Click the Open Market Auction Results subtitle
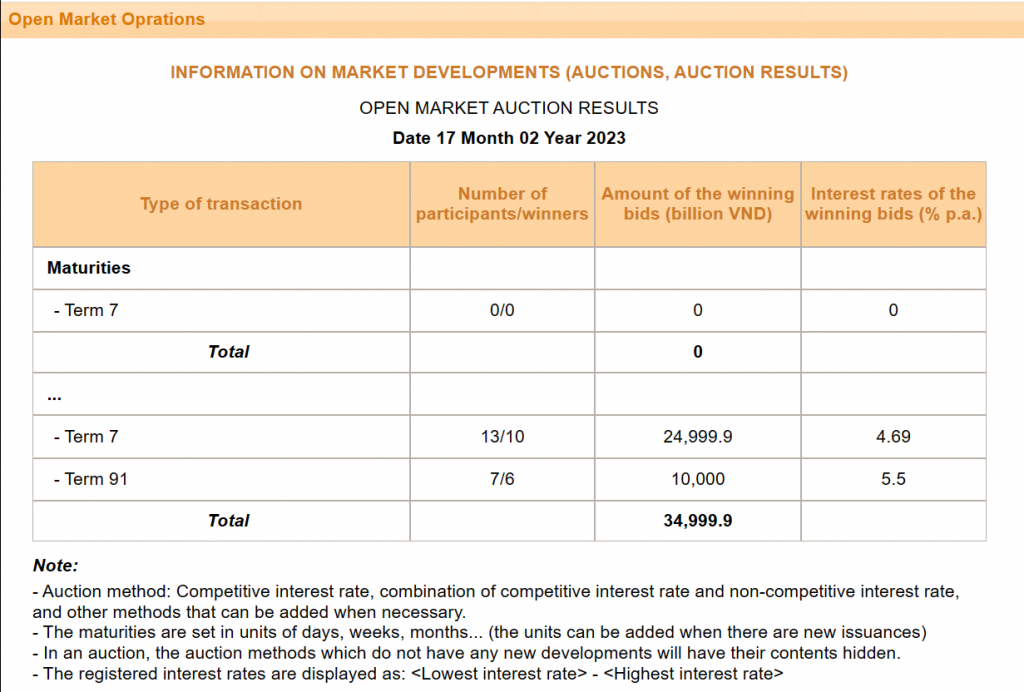1024x692 pixels. tap(509, 108)
